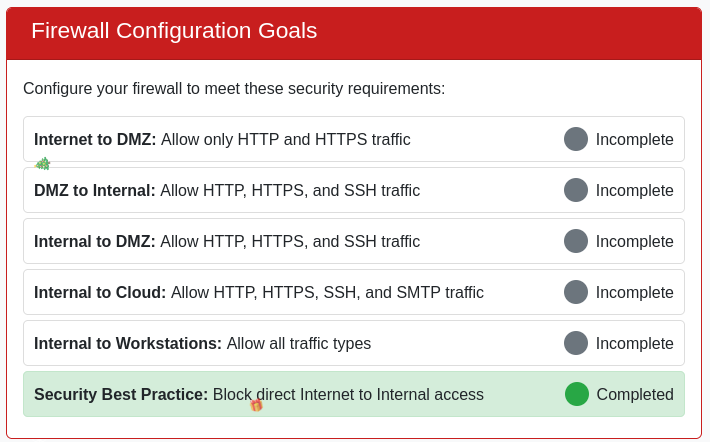Click gray status circle for Internet to DMZ
Screen dimensions: 710x442
pyautogui.click(x=576, y=139)
